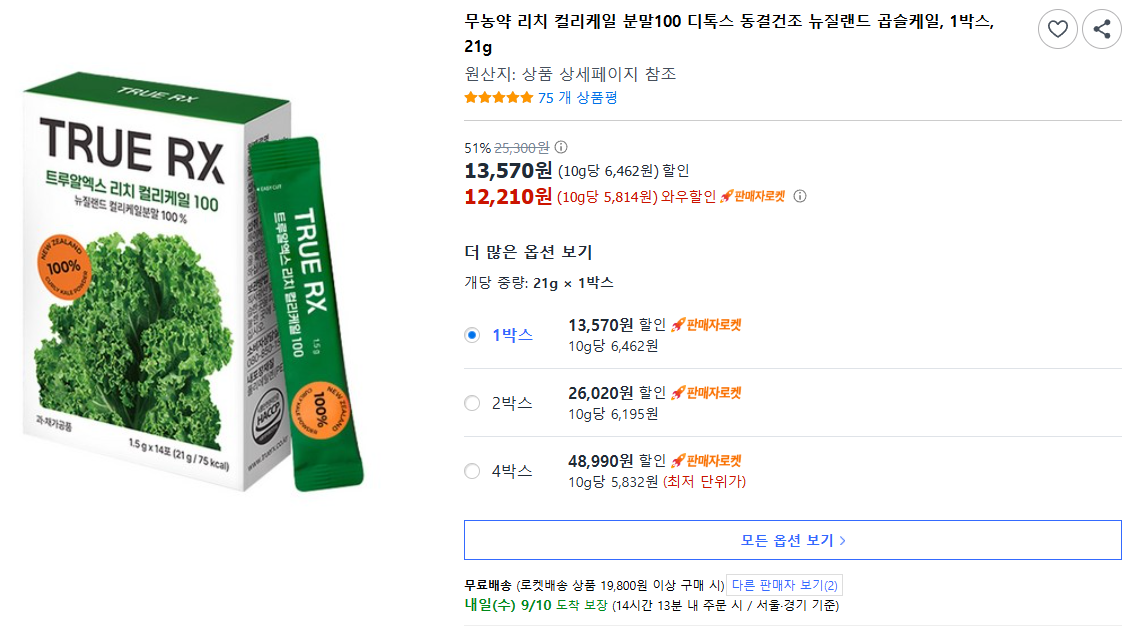This screenshot has height=628, width=1129.
Task: Click info icon next to 와우할인 price
Action: pyautogui.click(x=799, y=196)
